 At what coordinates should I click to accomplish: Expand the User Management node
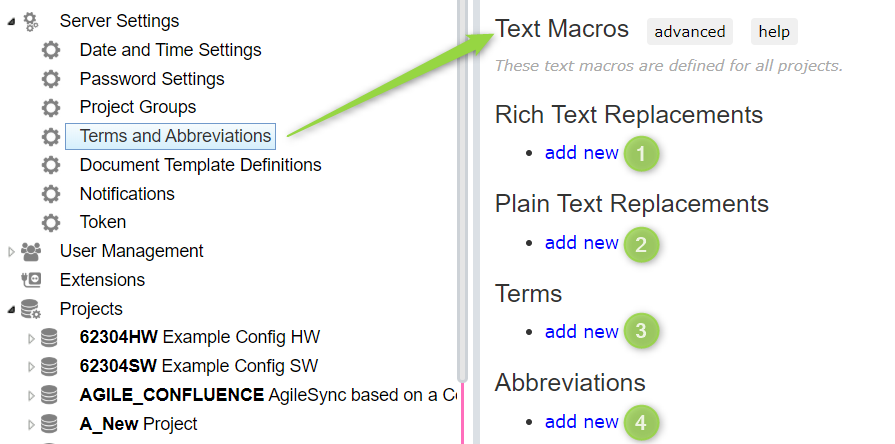click(11, 252)
